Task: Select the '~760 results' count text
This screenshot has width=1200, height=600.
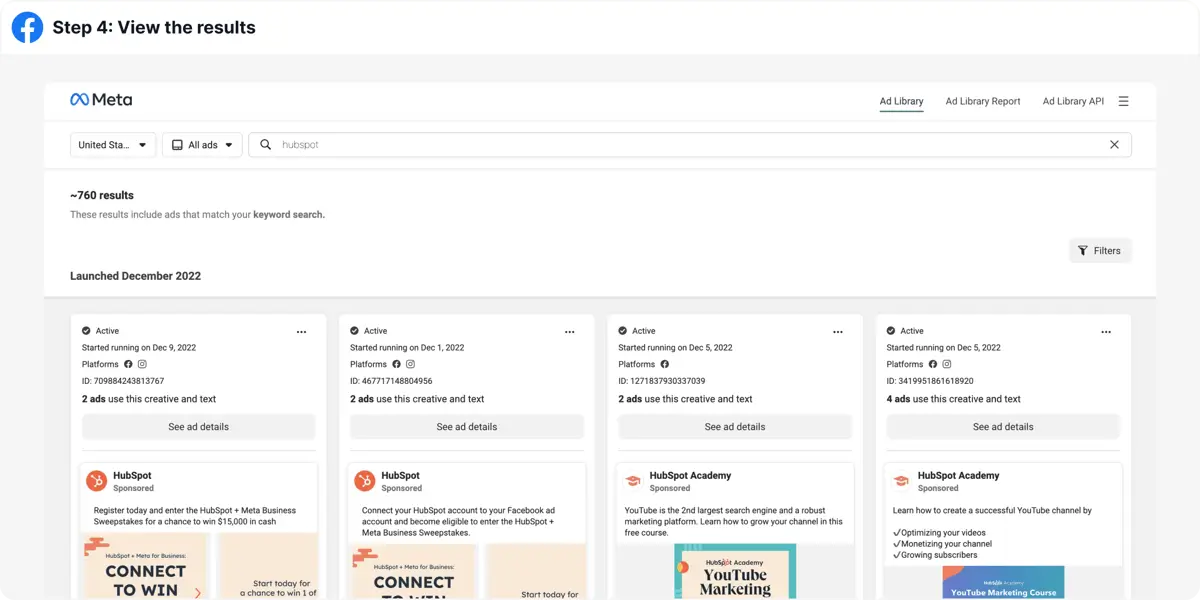Action: [102, 196]
